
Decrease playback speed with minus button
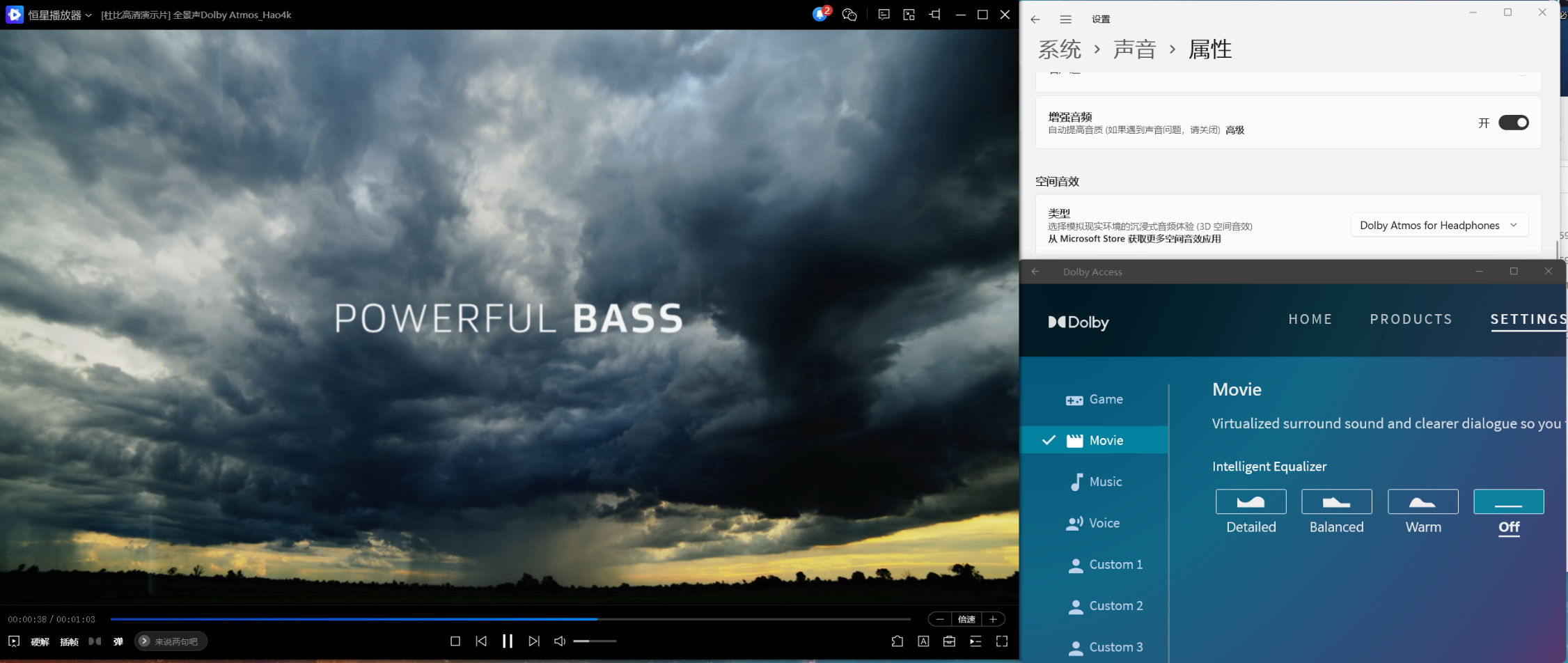click(941, 619)
